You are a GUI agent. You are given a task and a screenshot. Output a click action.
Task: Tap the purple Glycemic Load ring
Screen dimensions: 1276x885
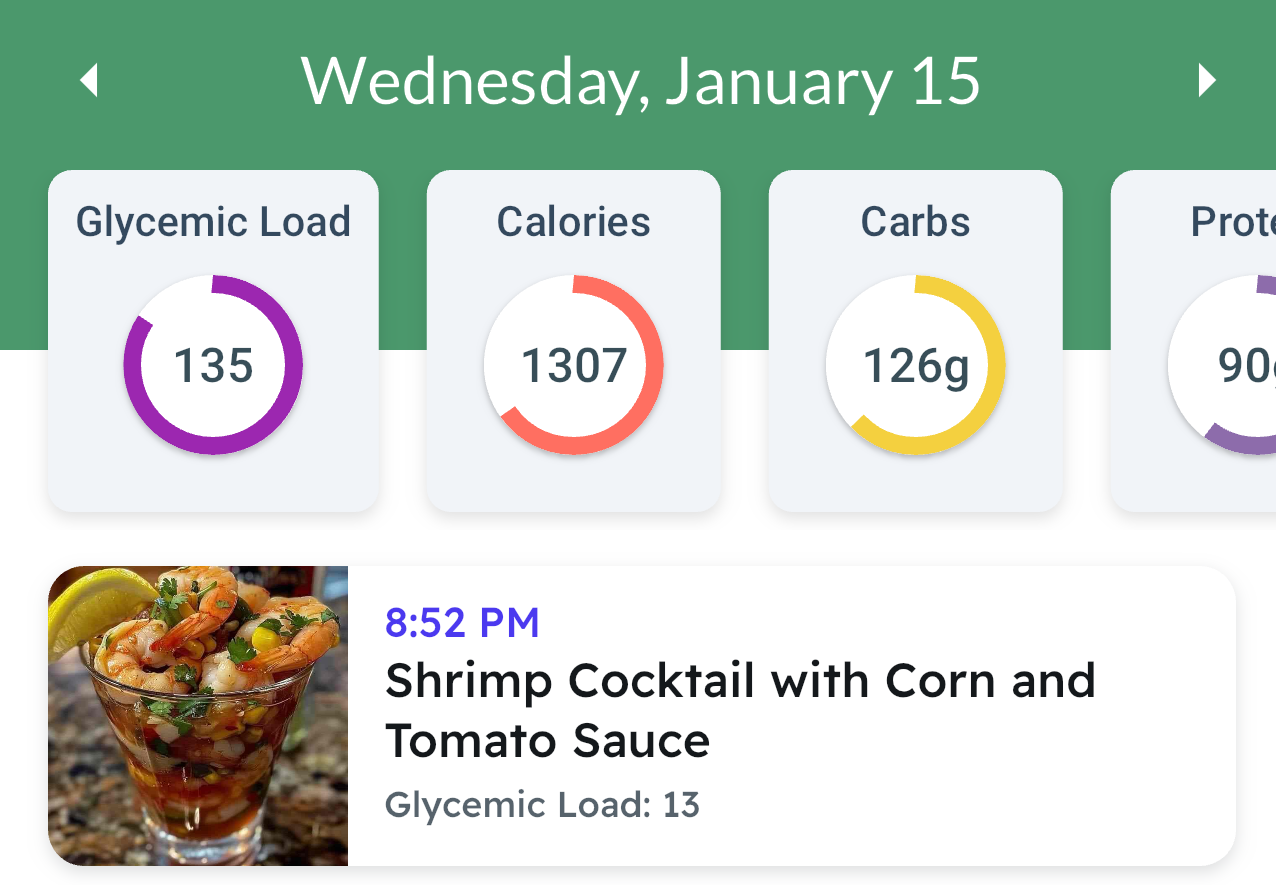pos(213,365)
